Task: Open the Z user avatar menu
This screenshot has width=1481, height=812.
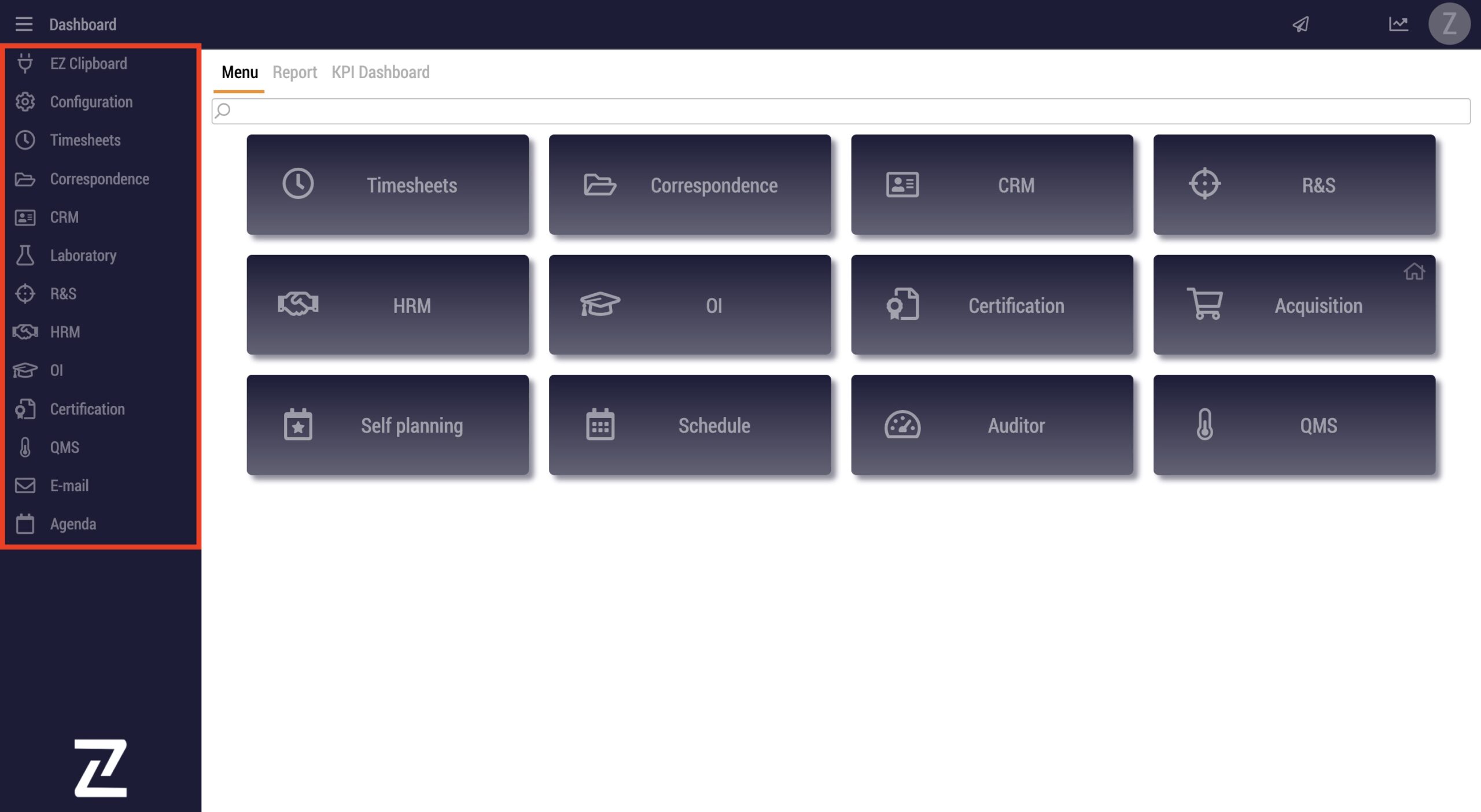Action: coord(1449,24)
